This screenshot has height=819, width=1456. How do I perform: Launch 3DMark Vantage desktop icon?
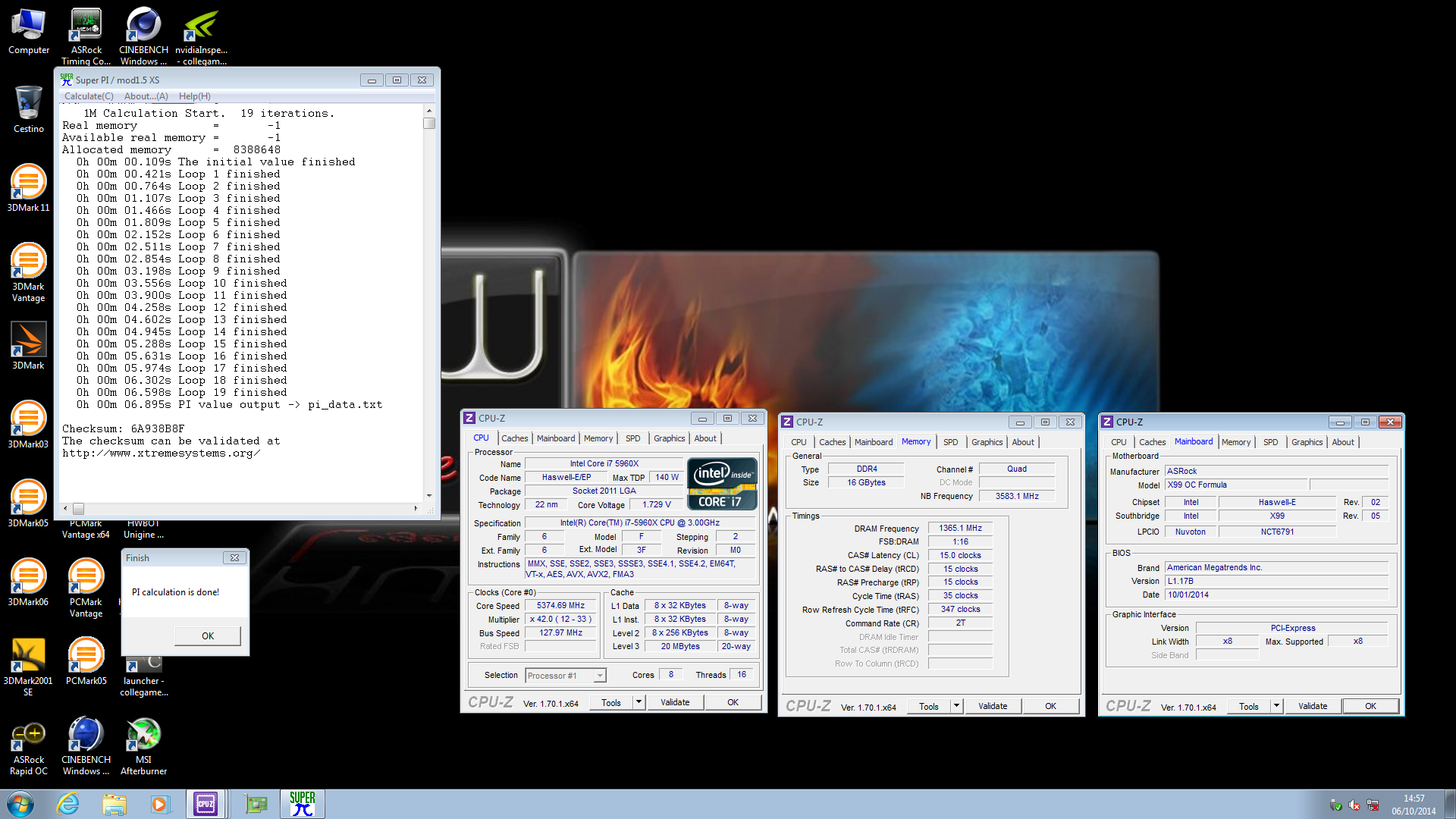click(x=29, y=273)
